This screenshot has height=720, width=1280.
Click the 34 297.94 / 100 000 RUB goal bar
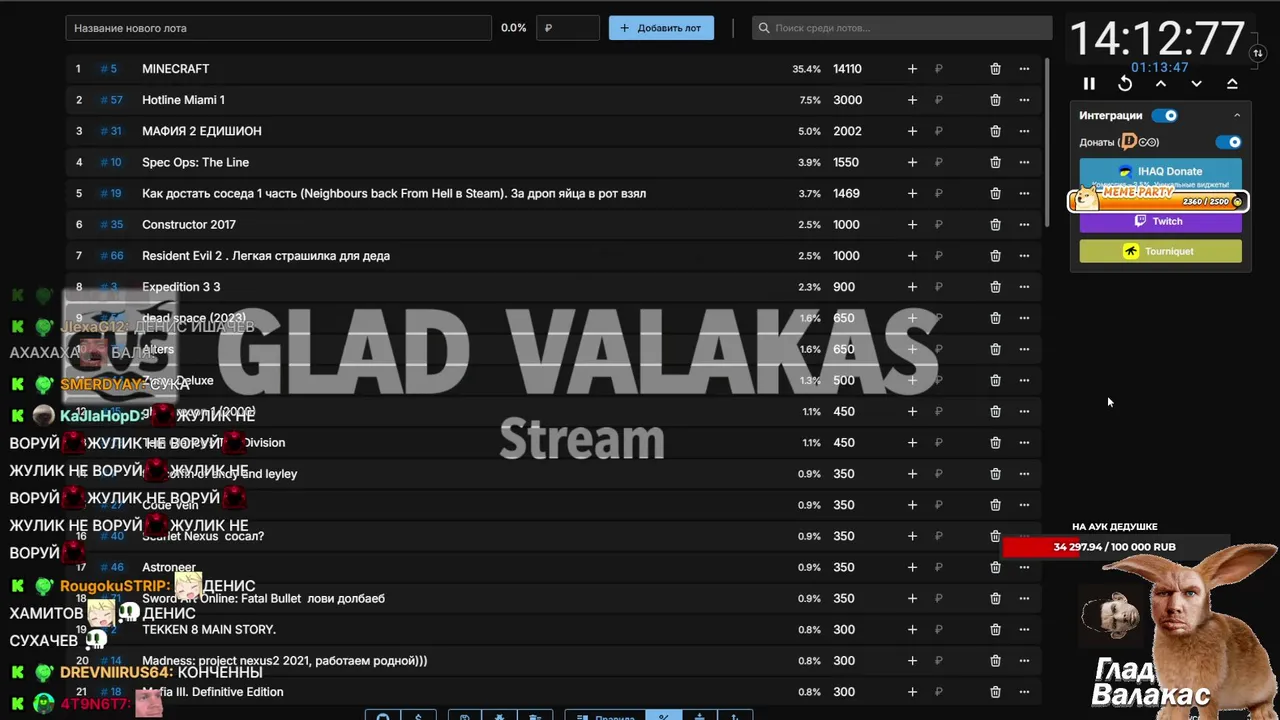click(1114, 547)
